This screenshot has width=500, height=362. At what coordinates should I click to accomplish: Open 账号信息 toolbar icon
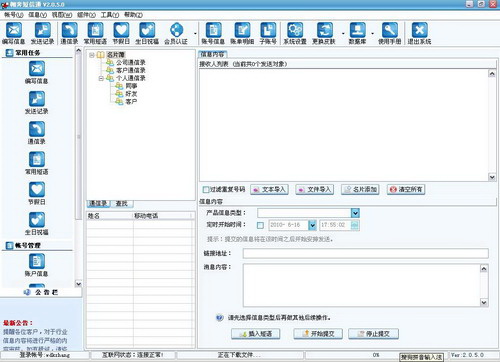point(213,33)
